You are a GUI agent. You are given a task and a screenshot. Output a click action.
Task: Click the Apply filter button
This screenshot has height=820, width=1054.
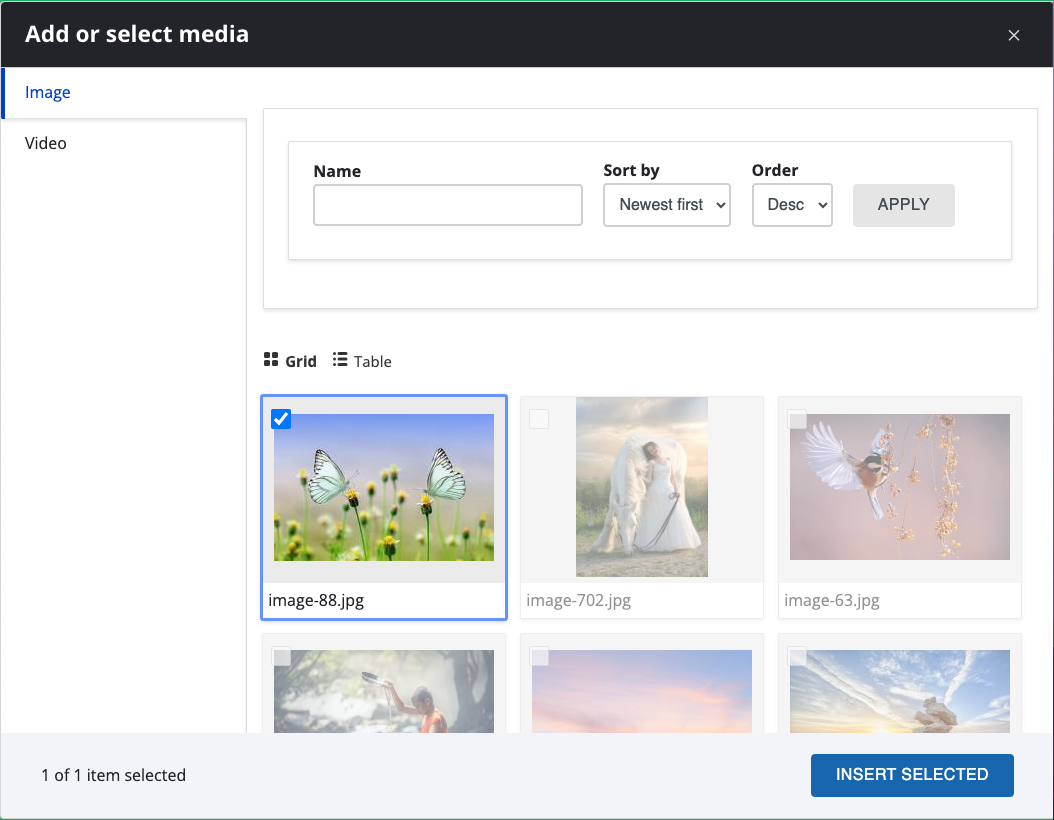point(903,205)
